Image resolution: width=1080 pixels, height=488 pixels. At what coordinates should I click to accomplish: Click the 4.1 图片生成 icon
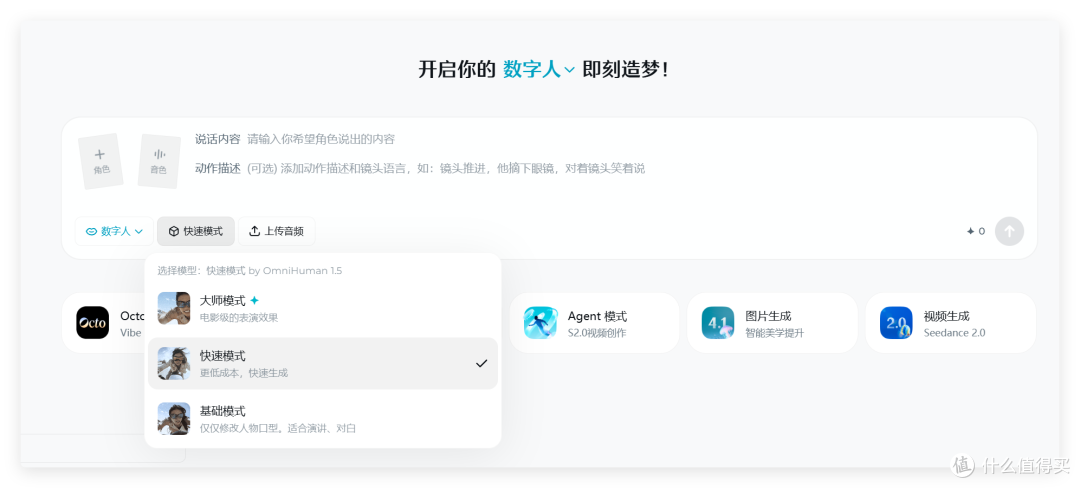coord(718,323)
